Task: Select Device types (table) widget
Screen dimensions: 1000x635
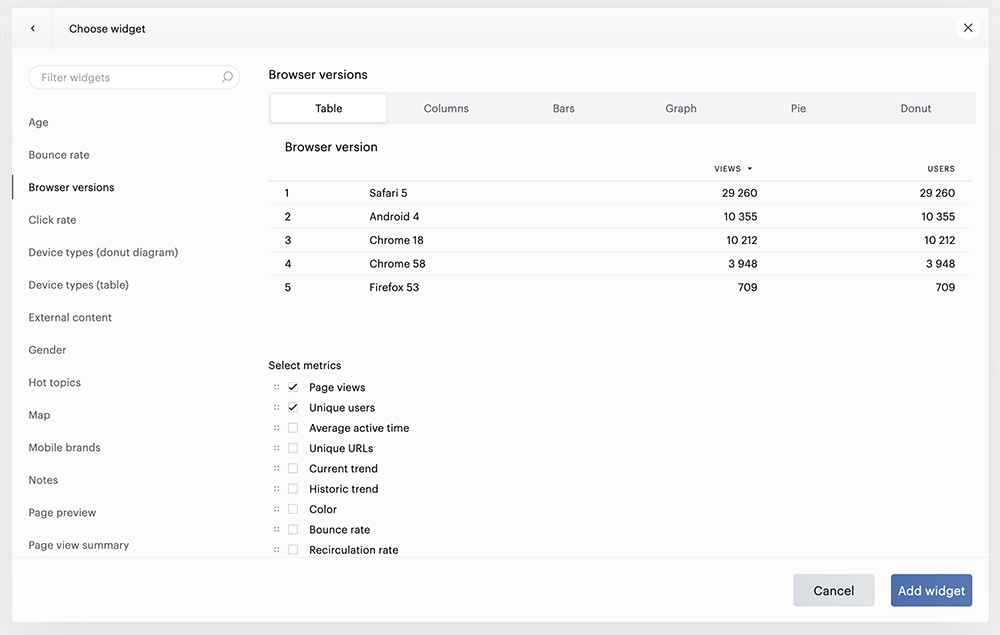Action: click(x=78, y=285)
